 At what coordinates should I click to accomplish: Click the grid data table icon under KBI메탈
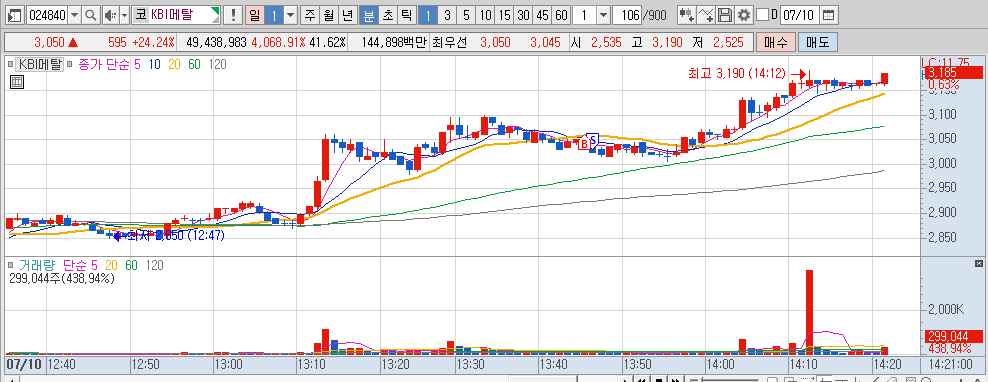point(17,82)
